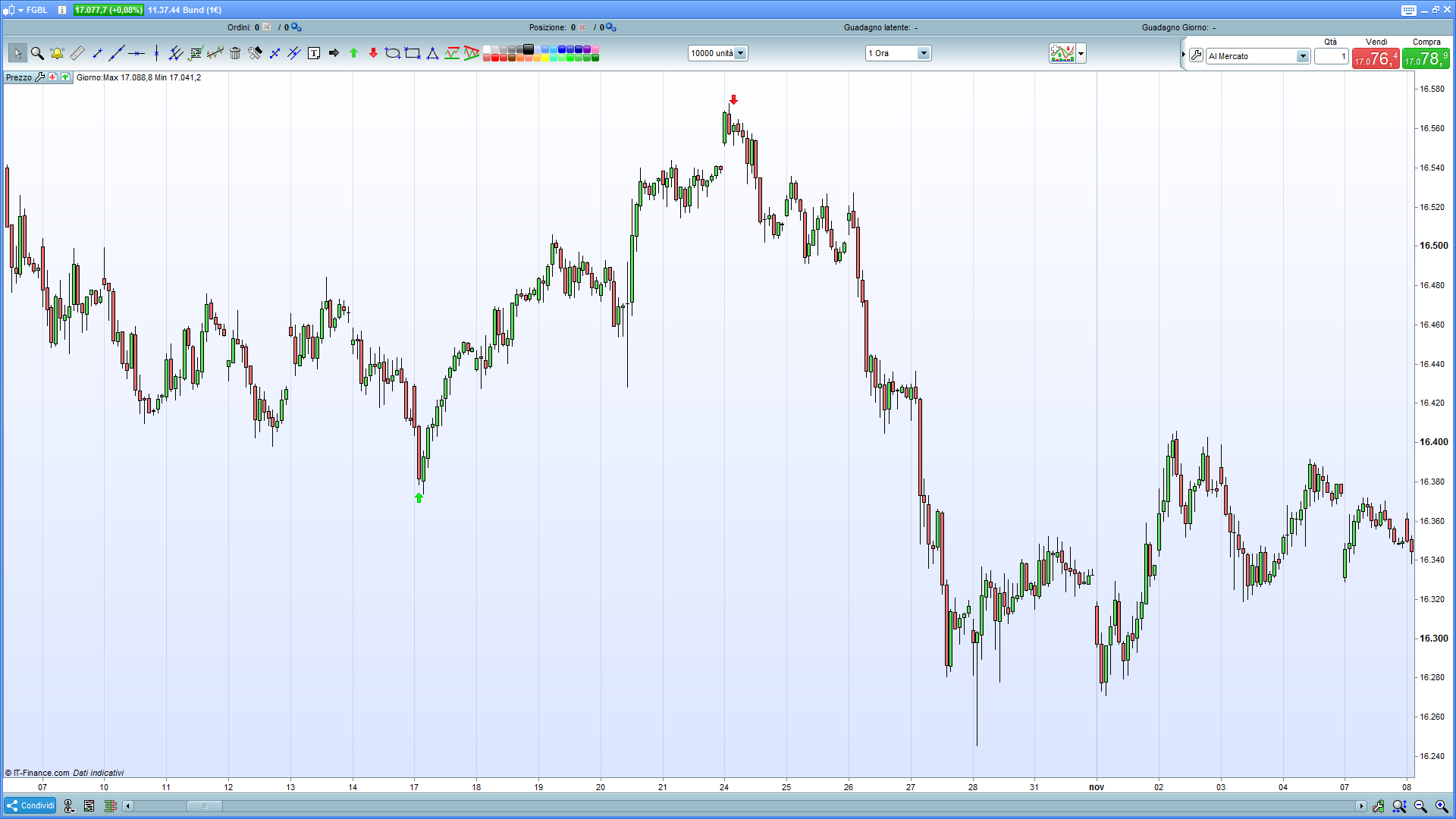Select the magnifier zoom tool
1456x819 pixels.
coord(37,53)
